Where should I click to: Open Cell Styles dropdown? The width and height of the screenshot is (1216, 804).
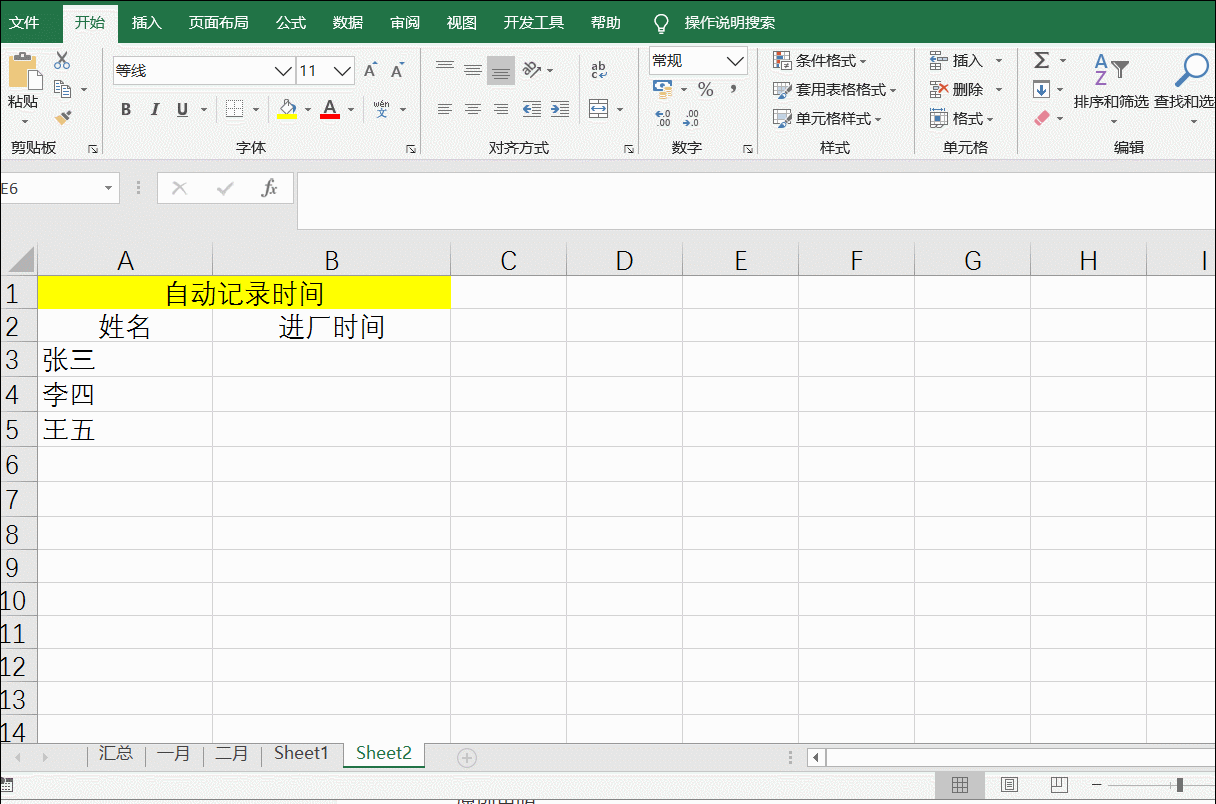tap(827, 119)
